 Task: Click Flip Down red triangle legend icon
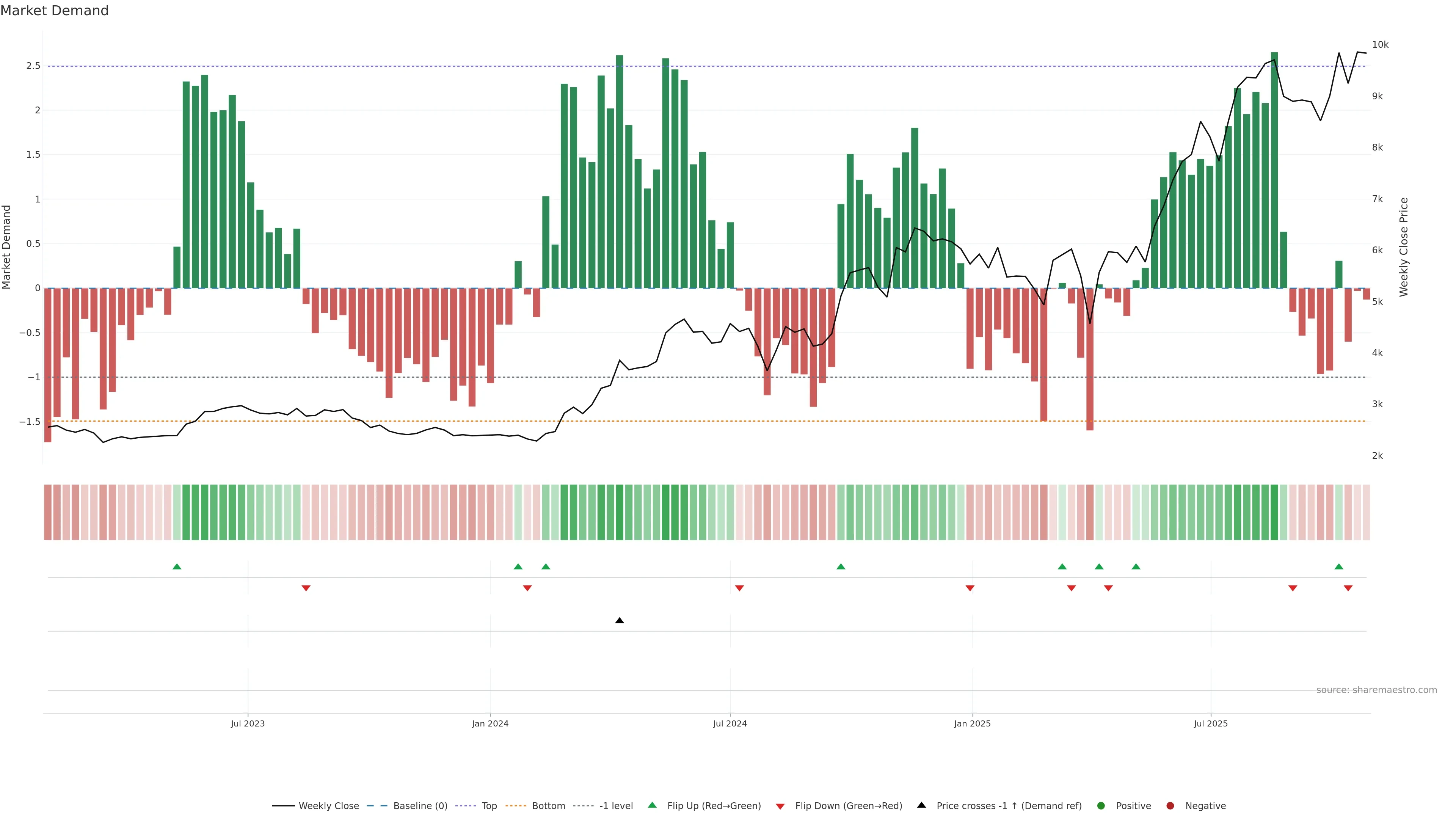780,806
